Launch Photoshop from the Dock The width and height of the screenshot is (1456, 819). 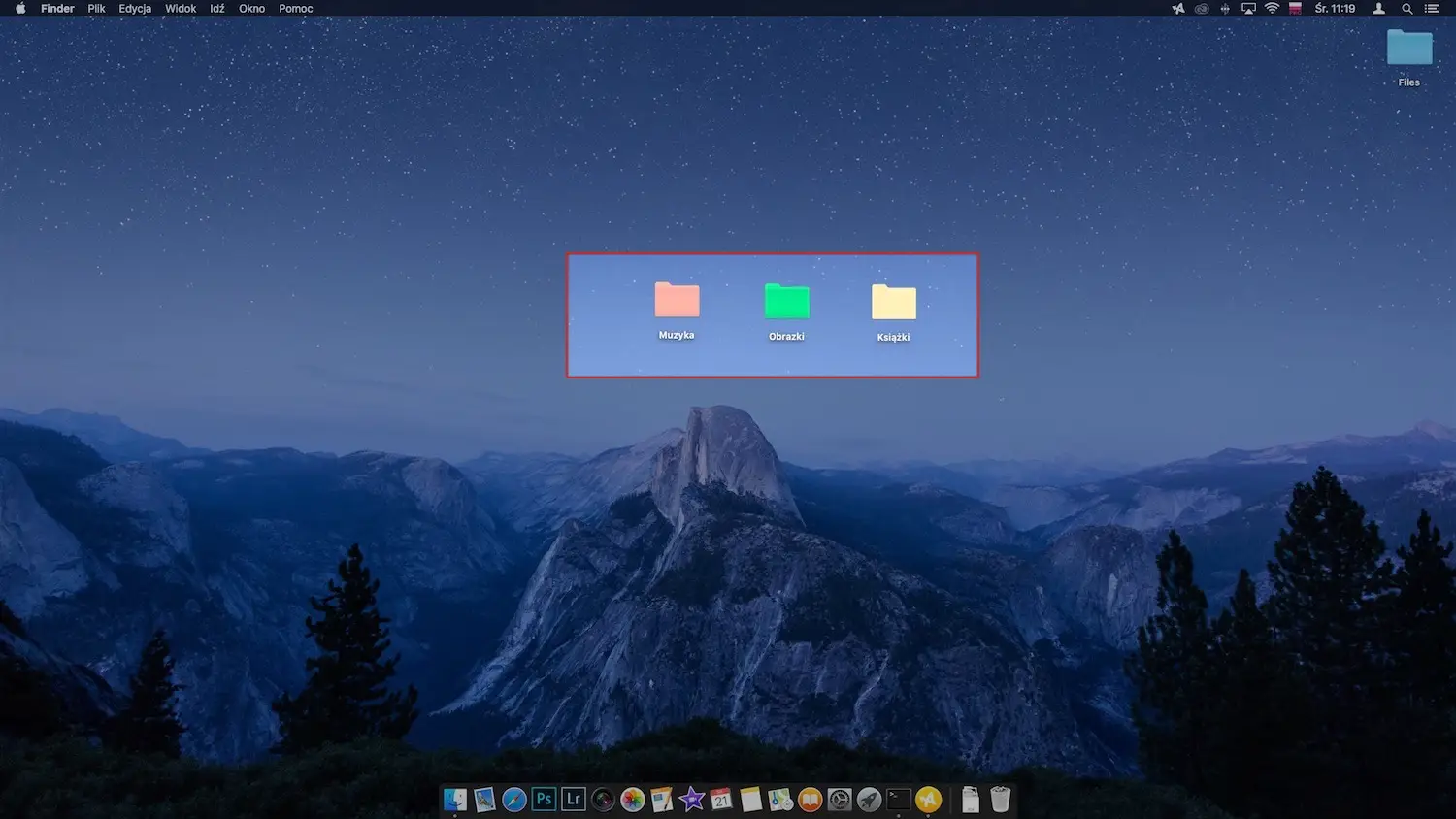544,799
